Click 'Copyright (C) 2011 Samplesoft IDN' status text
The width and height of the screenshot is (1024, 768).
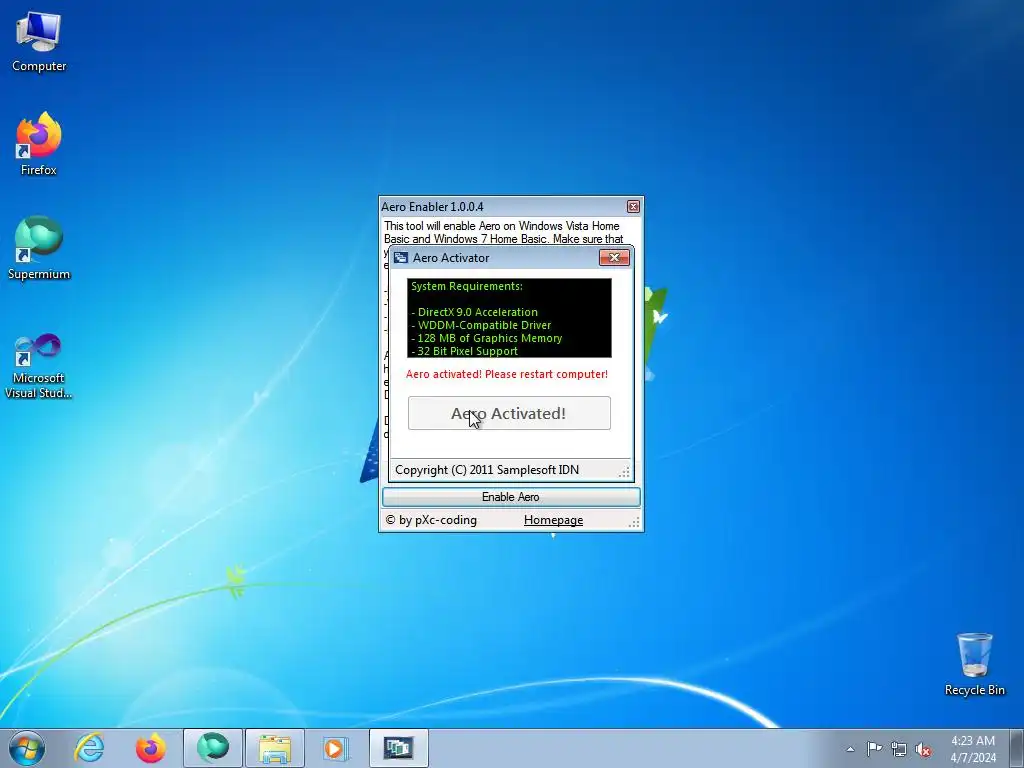(x=487, y=470)
